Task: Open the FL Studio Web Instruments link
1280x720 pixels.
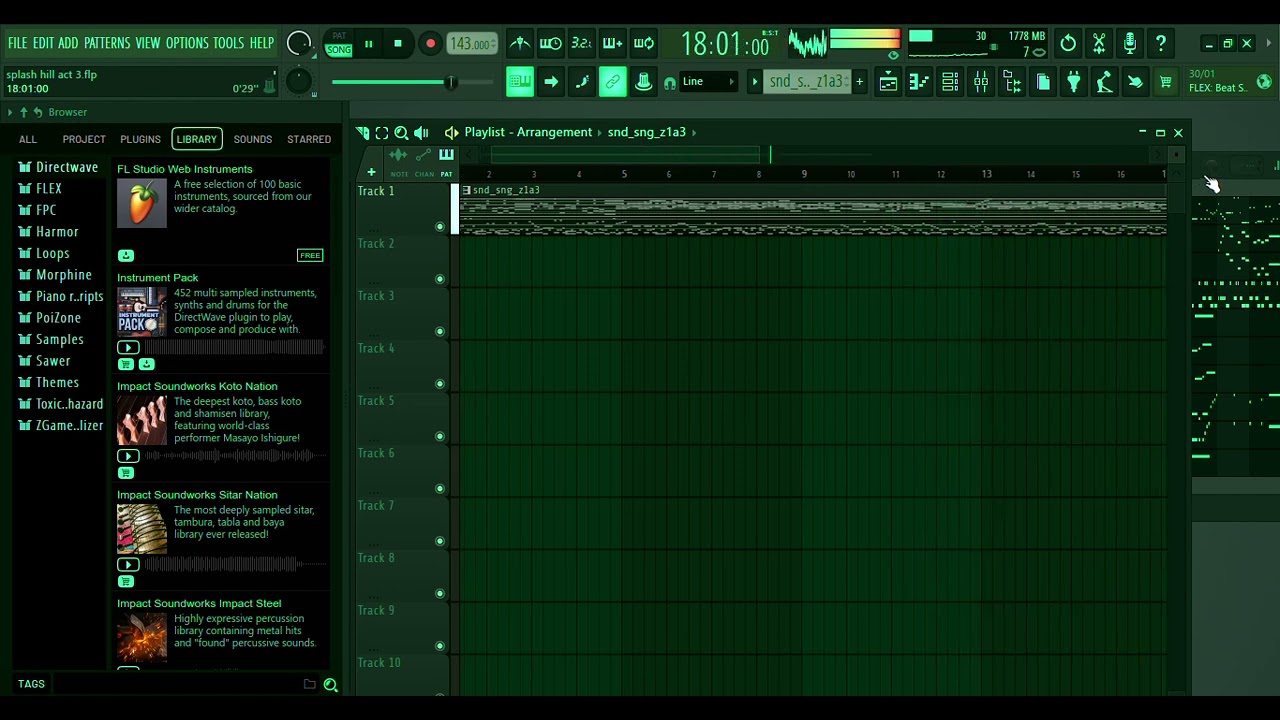Action: pyautogui.click(x=185, y=169)
